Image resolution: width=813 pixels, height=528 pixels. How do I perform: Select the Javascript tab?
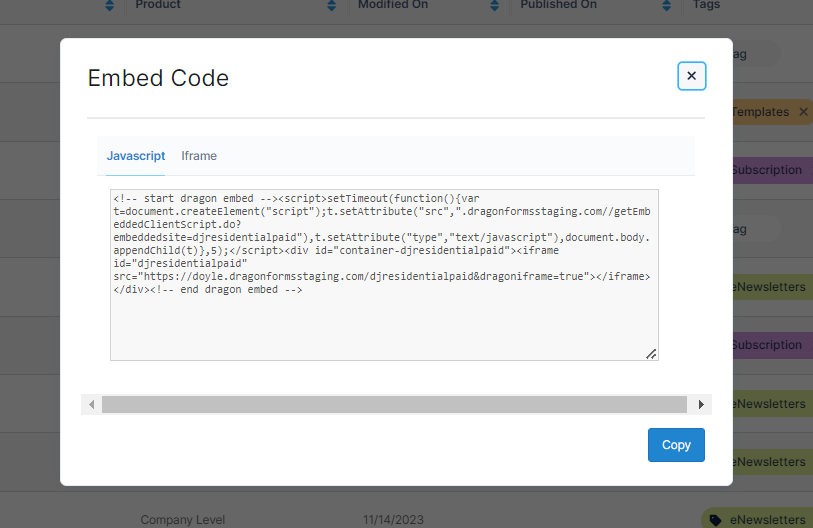coord(136,156)
